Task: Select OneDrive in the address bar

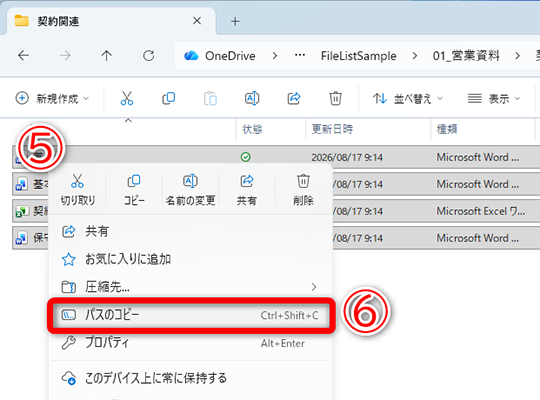Action: pyautogui.click(x=230, y=55)
